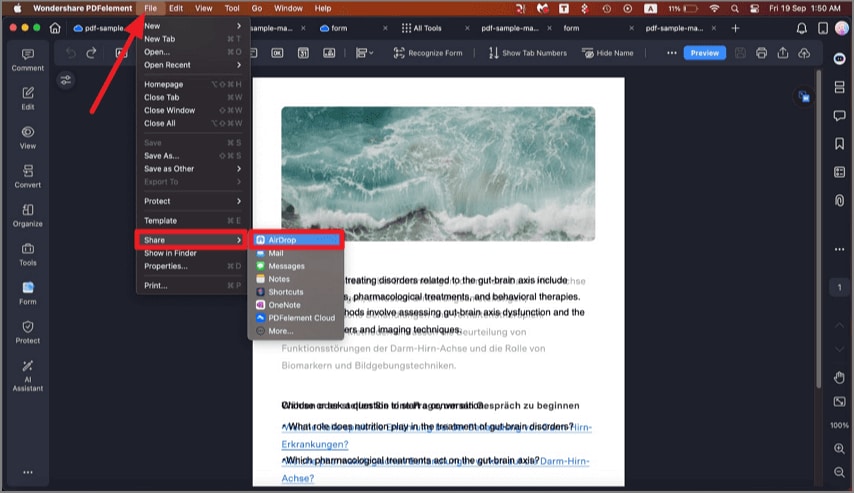This screenshot has height=493, width=854.
Task: Select the Edit tool in sidebar
Action: click(x=27, y=99)
